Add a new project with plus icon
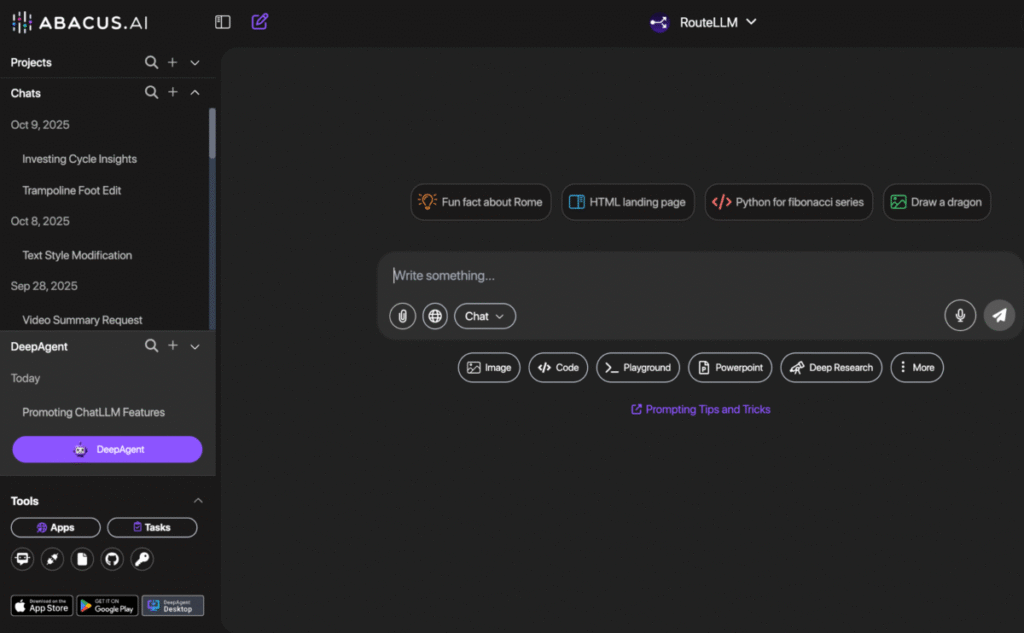This screenshot has width=1024, height=633. tap(172, 62)
